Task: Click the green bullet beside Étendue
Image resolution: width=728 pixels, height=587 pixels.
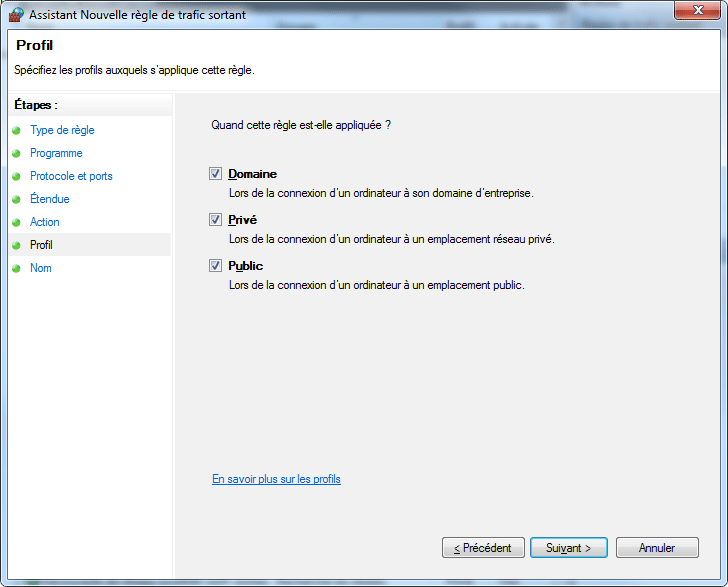Action: [16, 200]
